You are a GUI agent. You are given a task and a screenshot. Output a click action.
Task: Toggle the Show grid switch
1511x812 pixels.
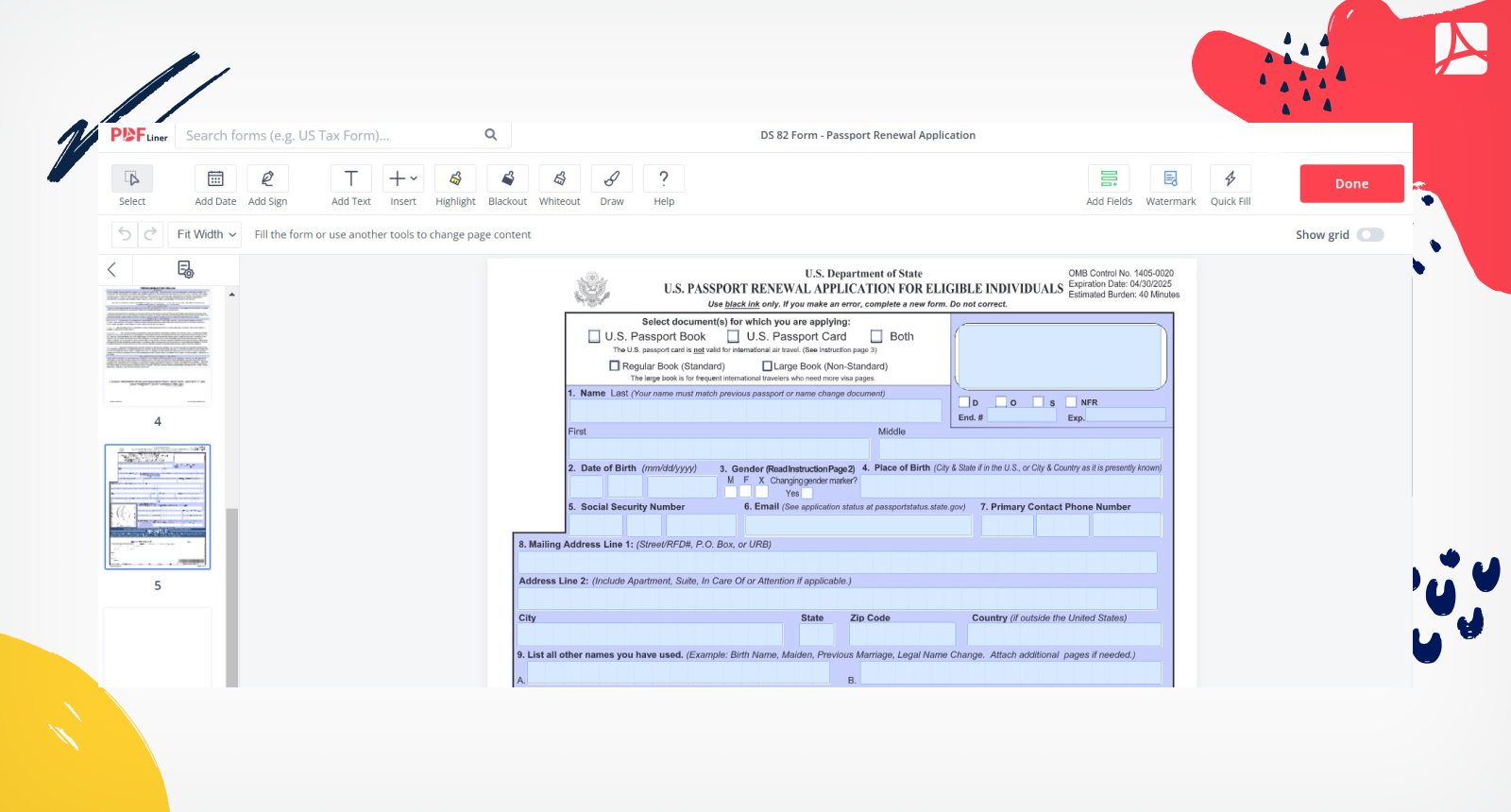1369,235
